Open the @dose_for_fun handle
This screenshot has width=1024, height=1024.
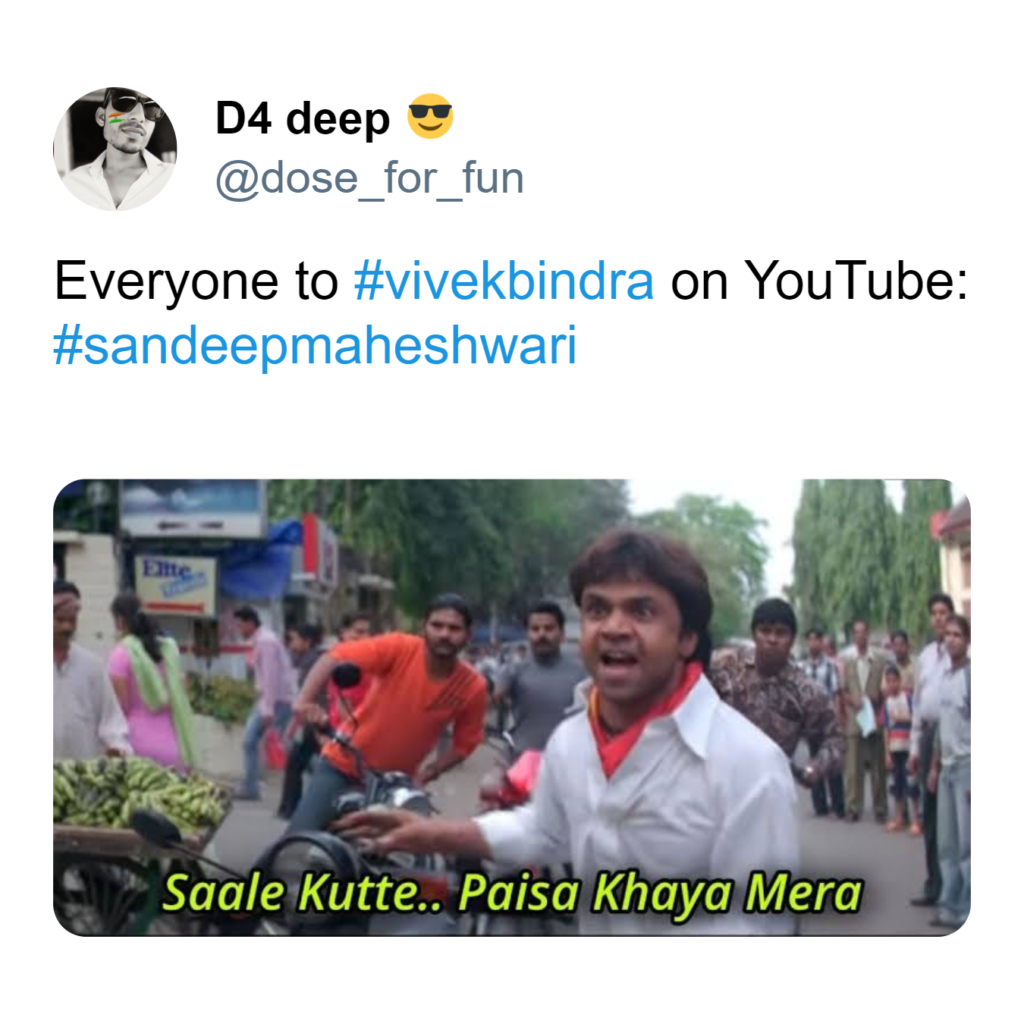tap(370, 178)
